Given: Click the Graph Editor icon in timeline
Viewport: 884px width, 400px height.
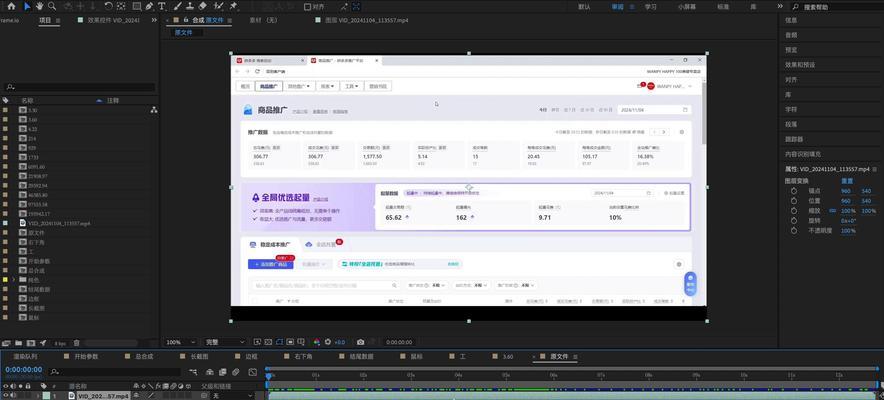Looking at the screenshot, I should pyautogui.click(x=253, y=372).
